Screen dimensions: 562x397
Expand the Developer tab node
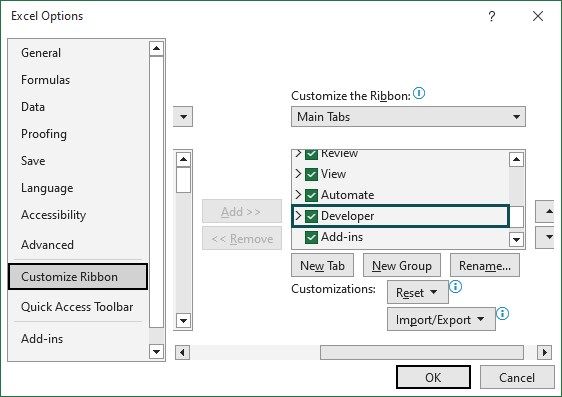[x=298, y=216]
